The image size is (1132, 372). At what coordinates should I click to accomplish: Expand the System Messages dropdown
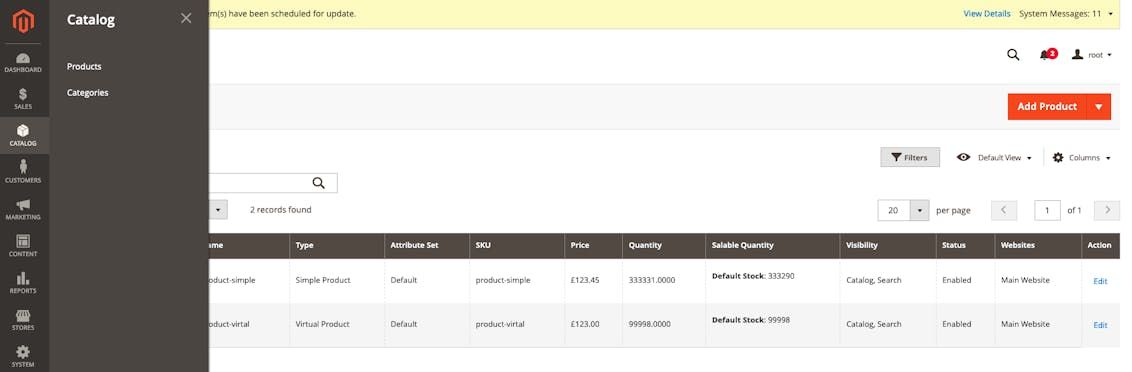1065,14
